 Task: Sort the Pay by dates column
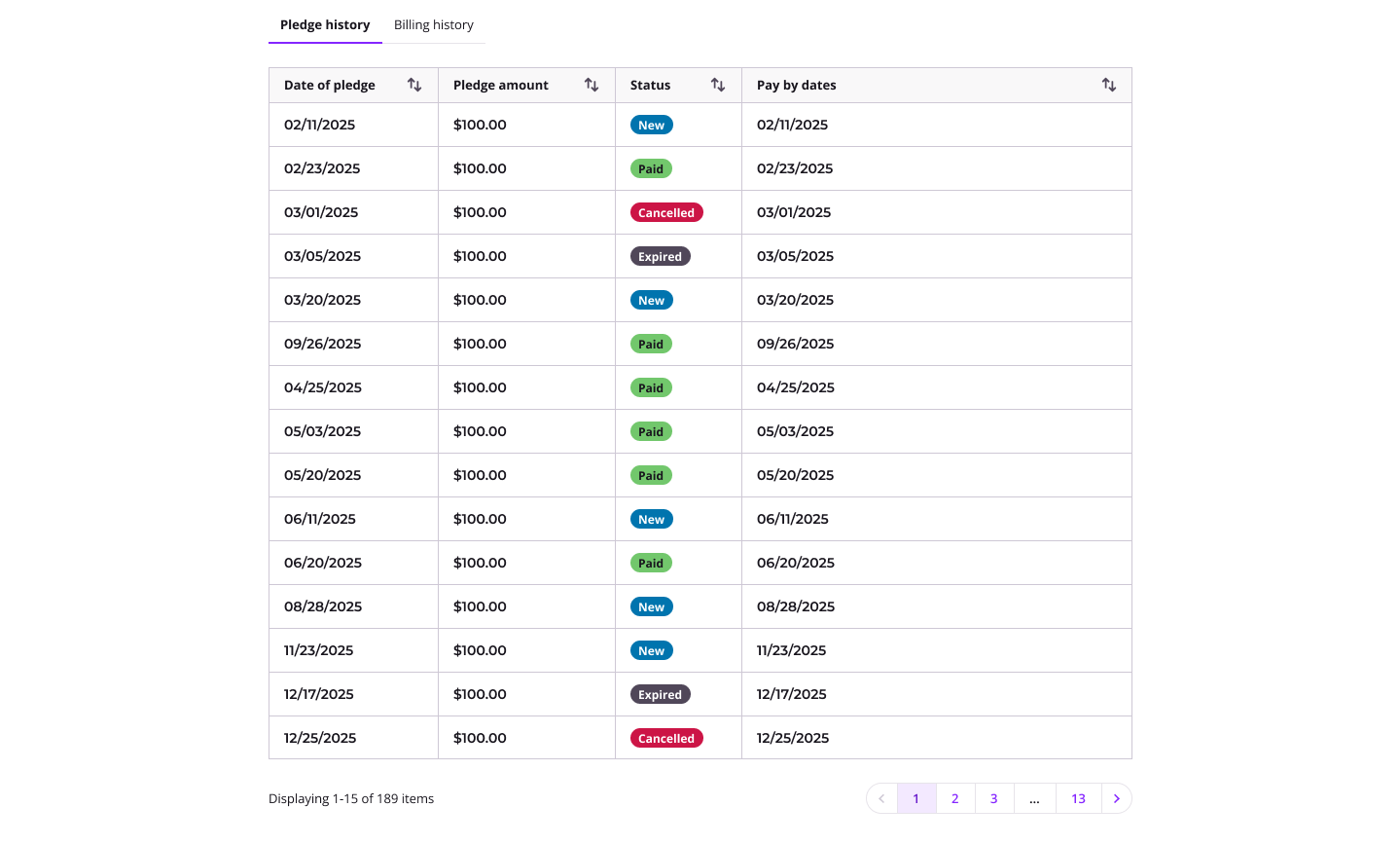1109,86
